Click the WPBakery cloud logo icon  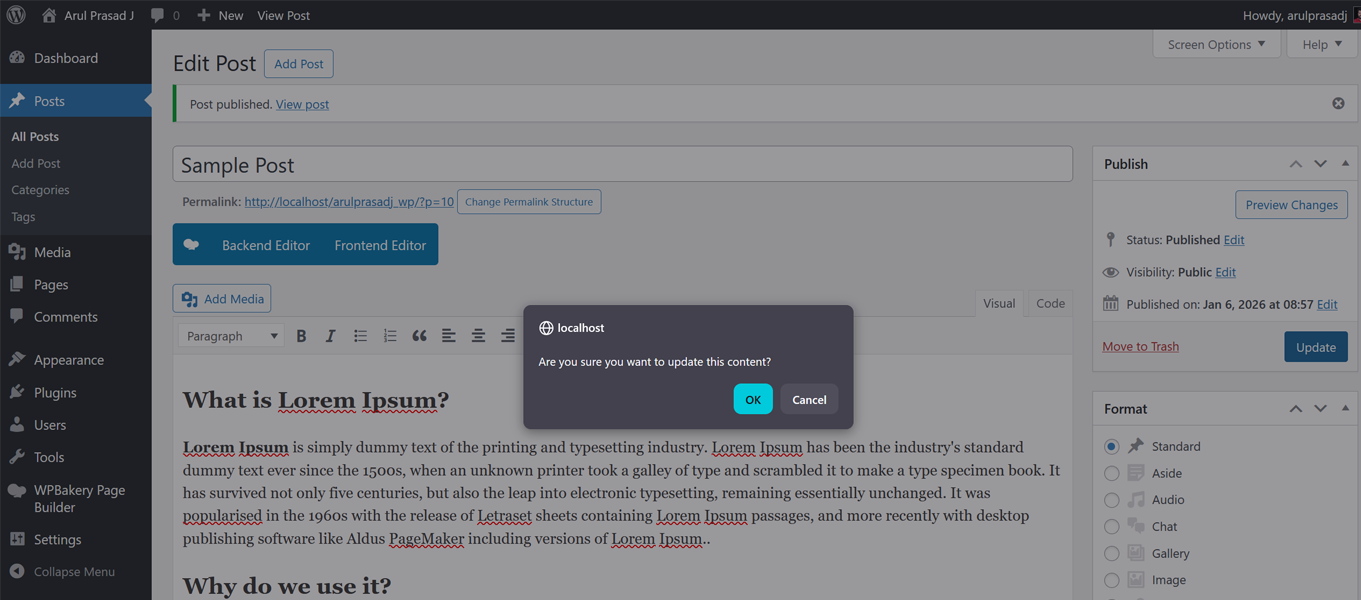click(x=191, y=245)
